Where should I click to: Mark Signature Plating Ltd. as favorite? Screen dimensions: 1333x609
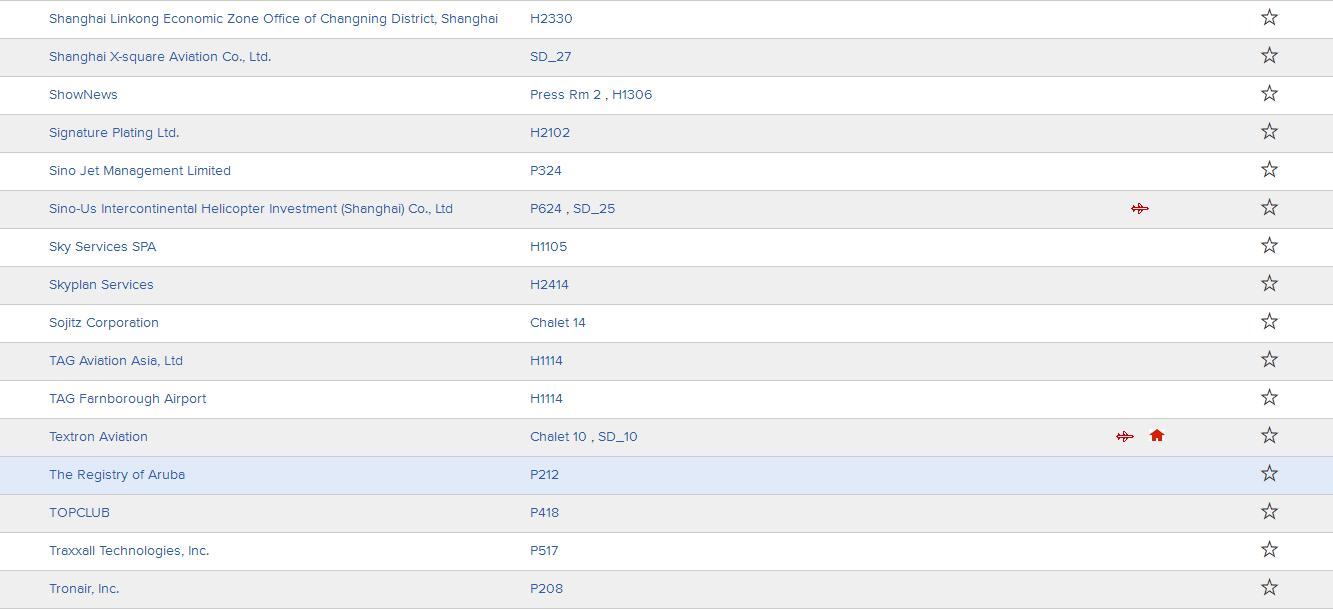pyautogui.click(x=1269, y=131)
